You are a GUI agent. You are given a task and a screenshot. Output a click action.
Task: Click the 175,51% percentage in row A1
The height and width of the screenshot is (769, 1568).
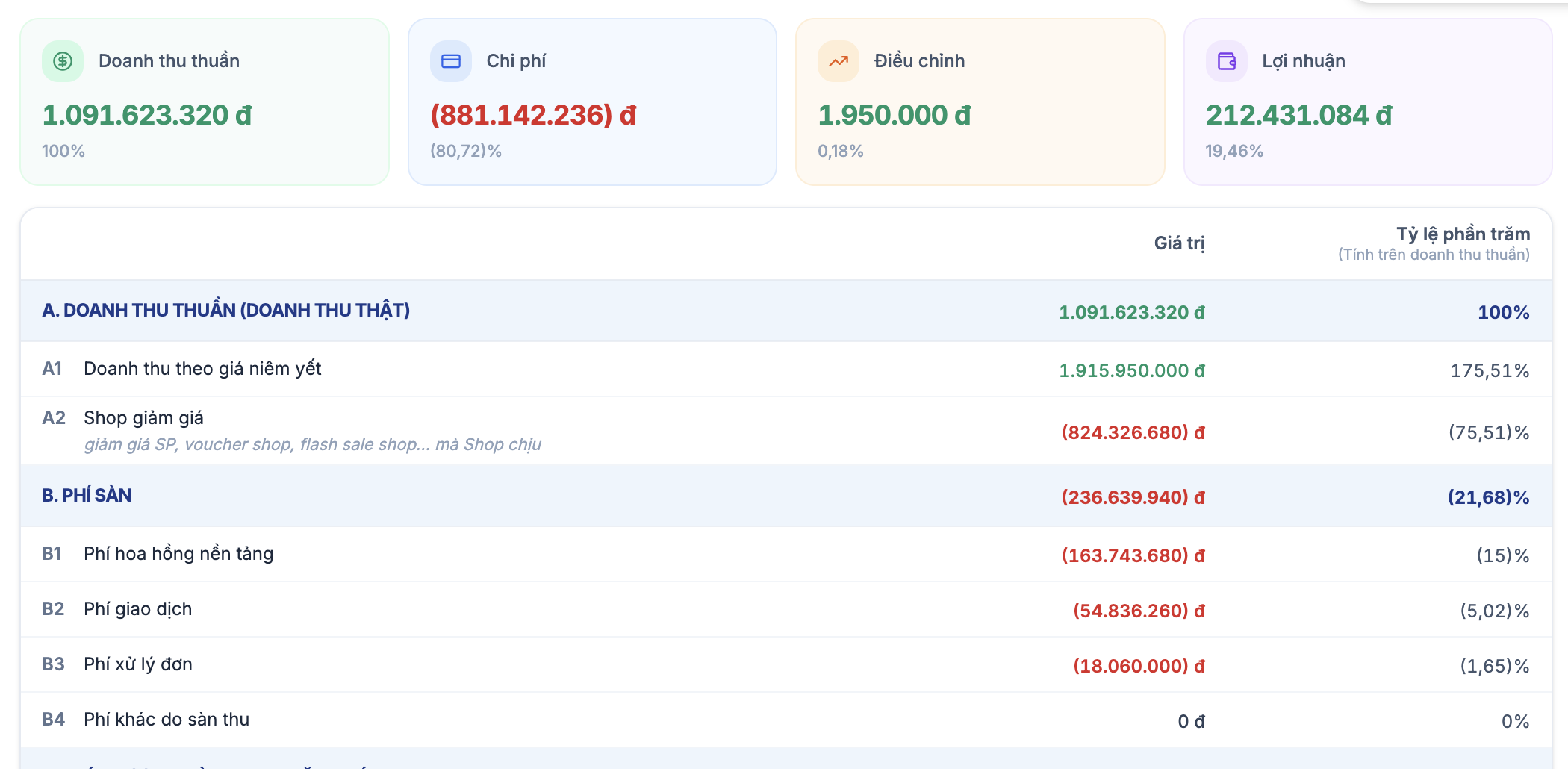pyautogui.click(x=1490, y=370)
